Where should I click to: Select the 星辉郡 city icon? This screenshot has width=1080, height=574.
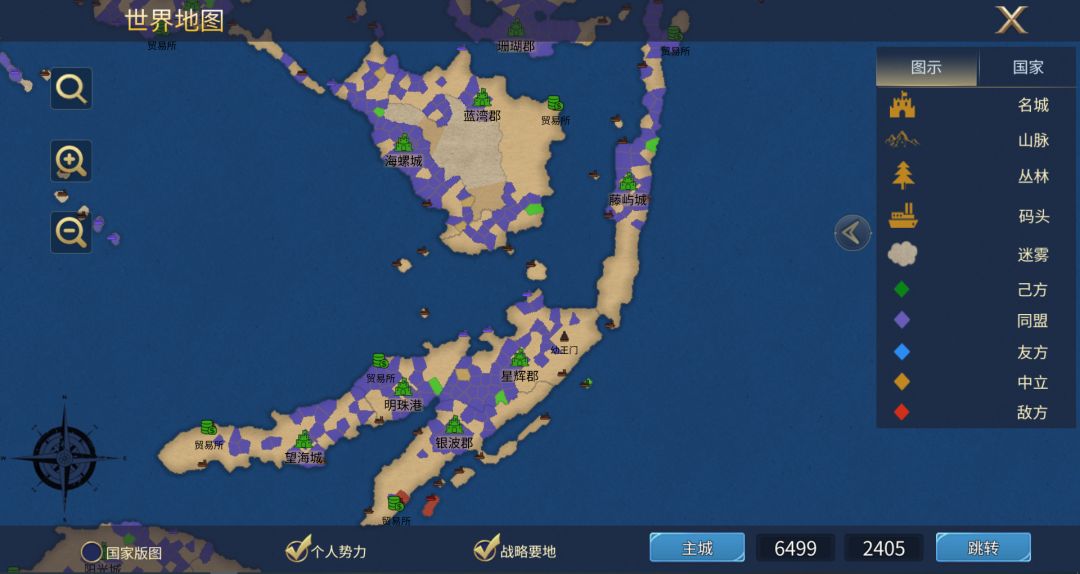tap(520, 358)
